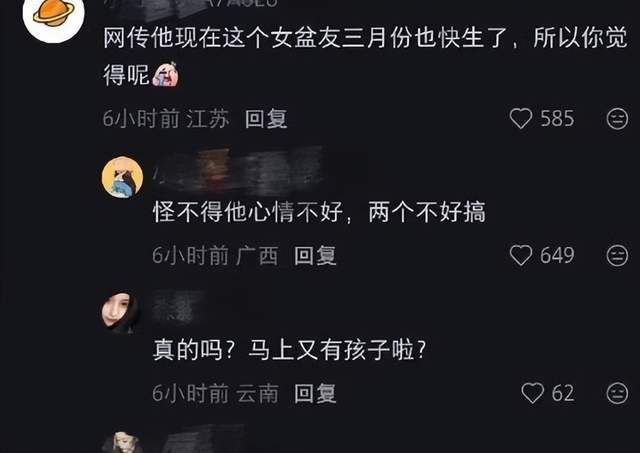Like the Jiangsu comment with 585 likes

click(x=521, y=118)
